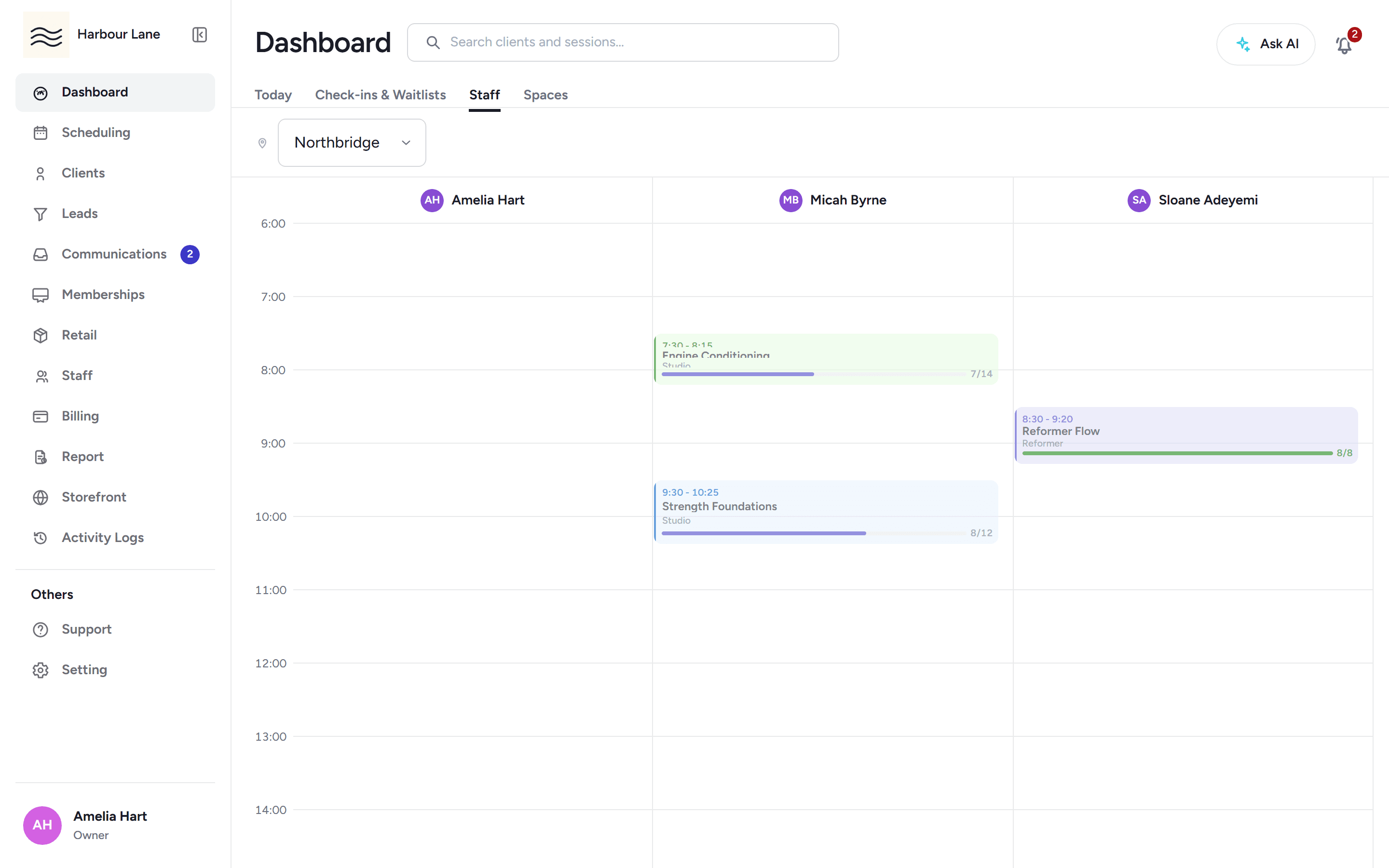Screen dimensions: 1389x868
Task: Select Dashboard in sidebar
Action: (x=115, y=93)
